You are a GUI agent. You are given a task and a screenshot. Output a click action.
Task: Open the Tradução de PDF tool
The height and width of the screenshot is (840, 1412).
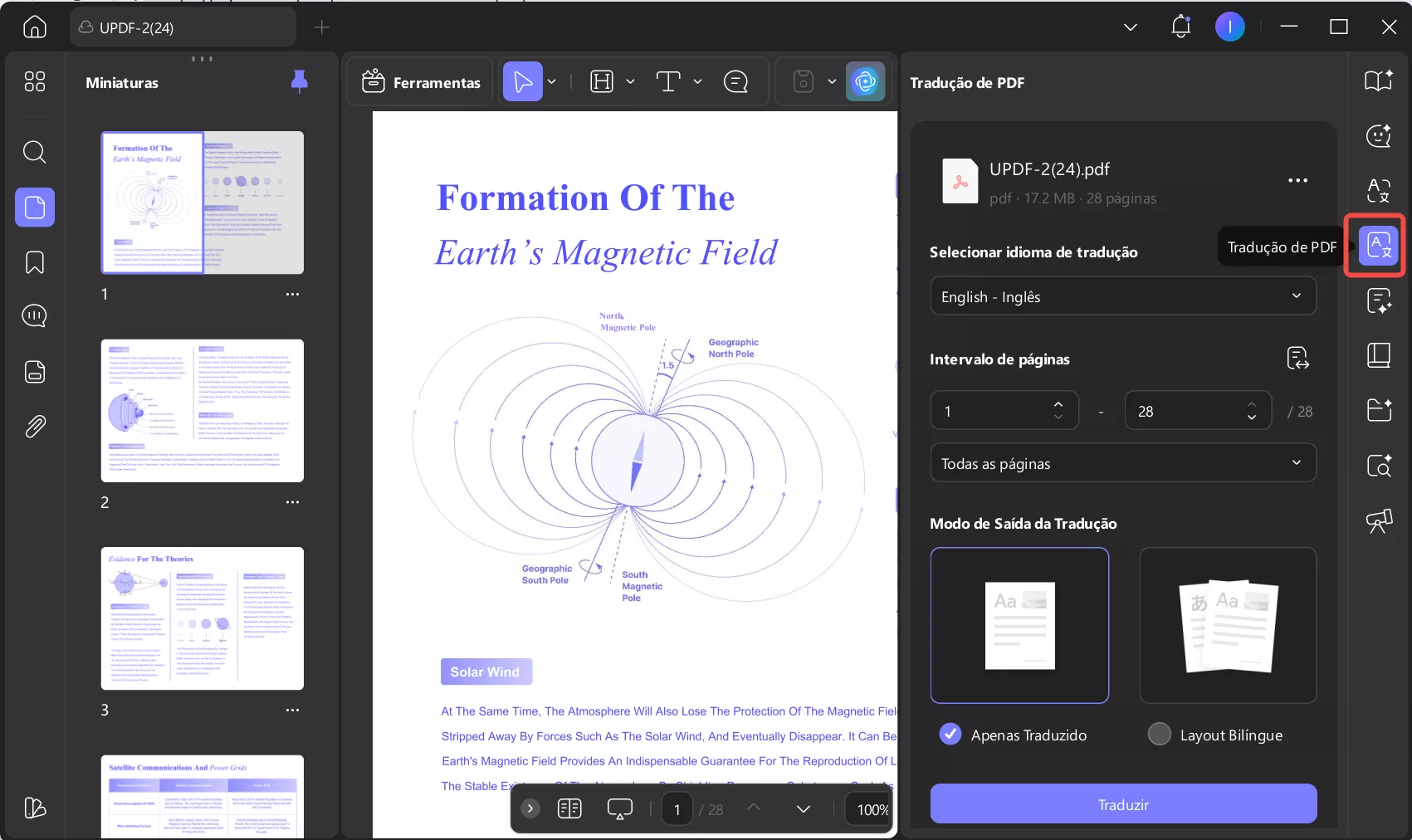click(x=1379, y=246)
